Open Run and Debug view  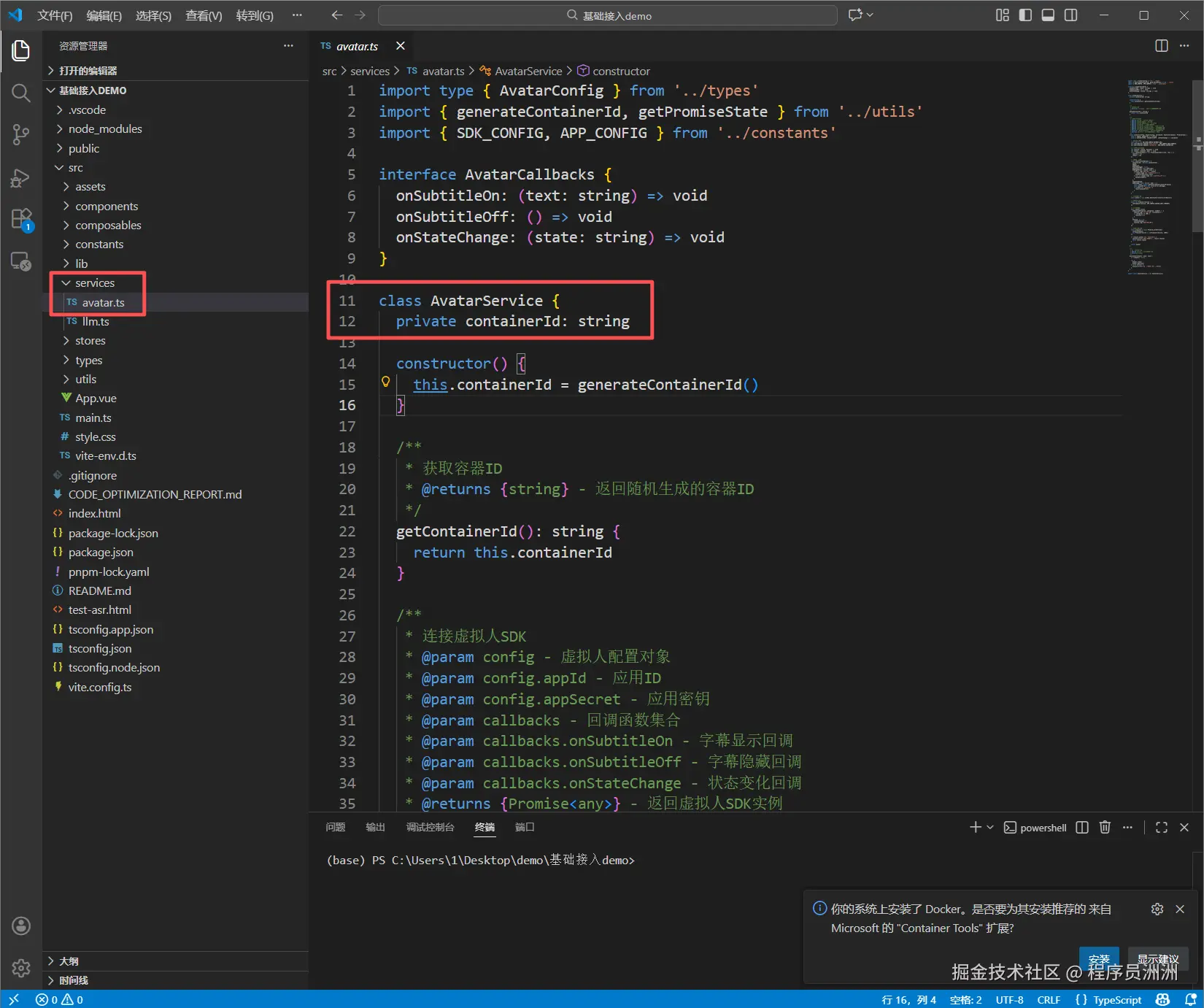(21, 177)
